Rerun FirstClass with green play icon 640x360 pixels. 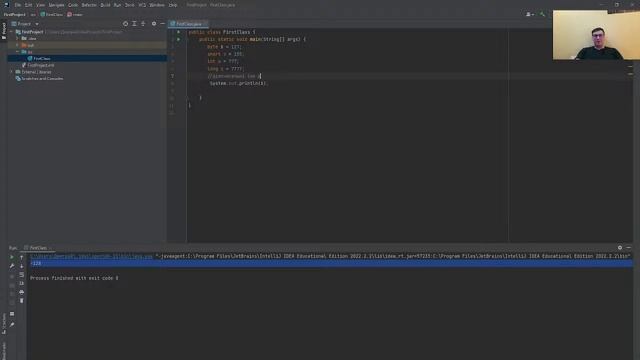[x=12, y=257]
